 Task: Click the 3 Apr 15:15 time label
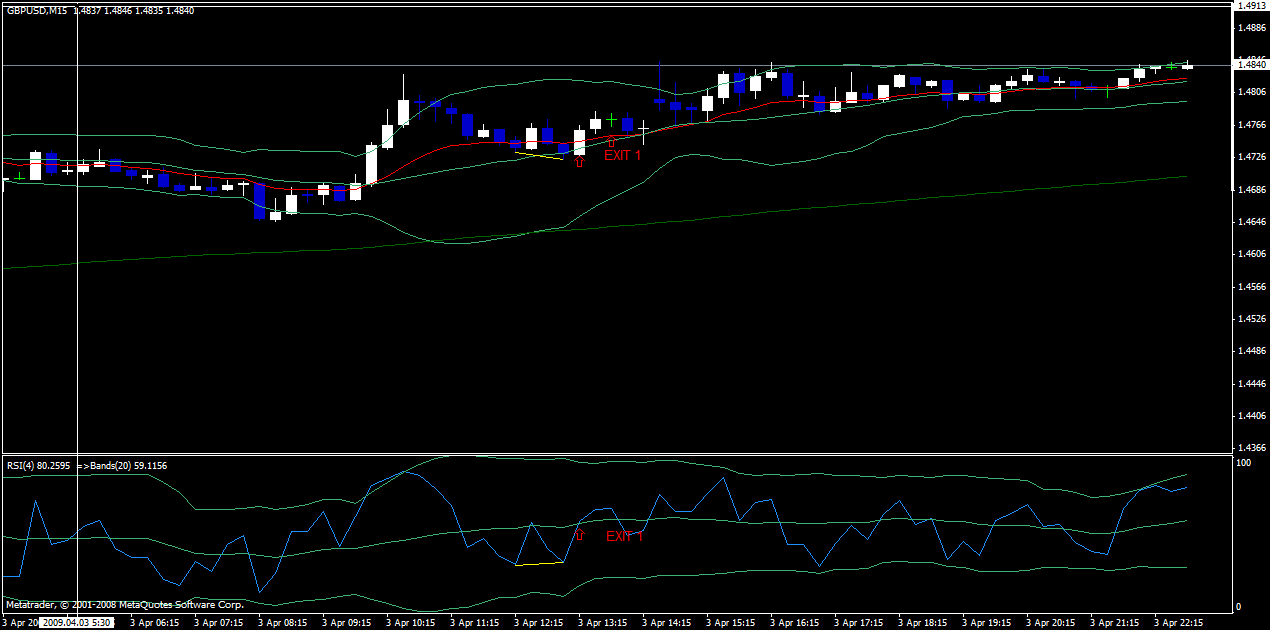tap(731, 622)
